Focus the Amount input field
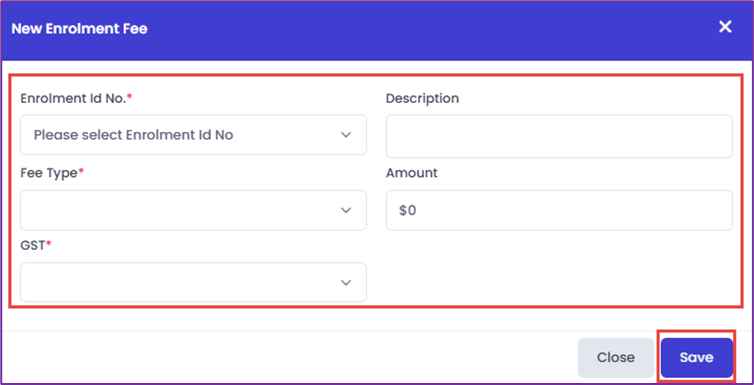The image size is (754, 385). [x=559, y=211]
